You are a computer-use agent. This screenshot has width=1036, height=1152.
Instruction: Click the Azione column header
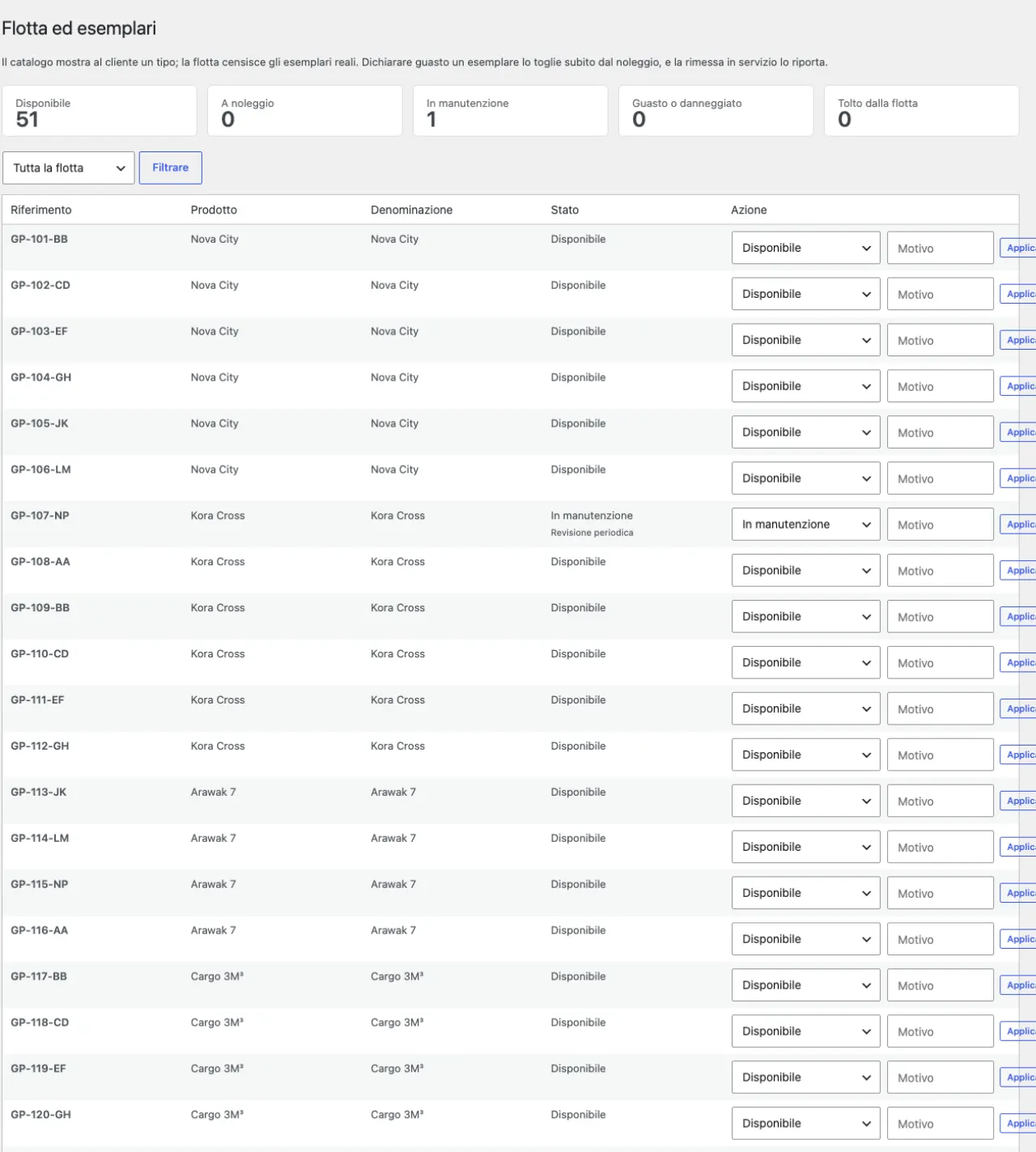pyautogui.click(x=749, y=210)
